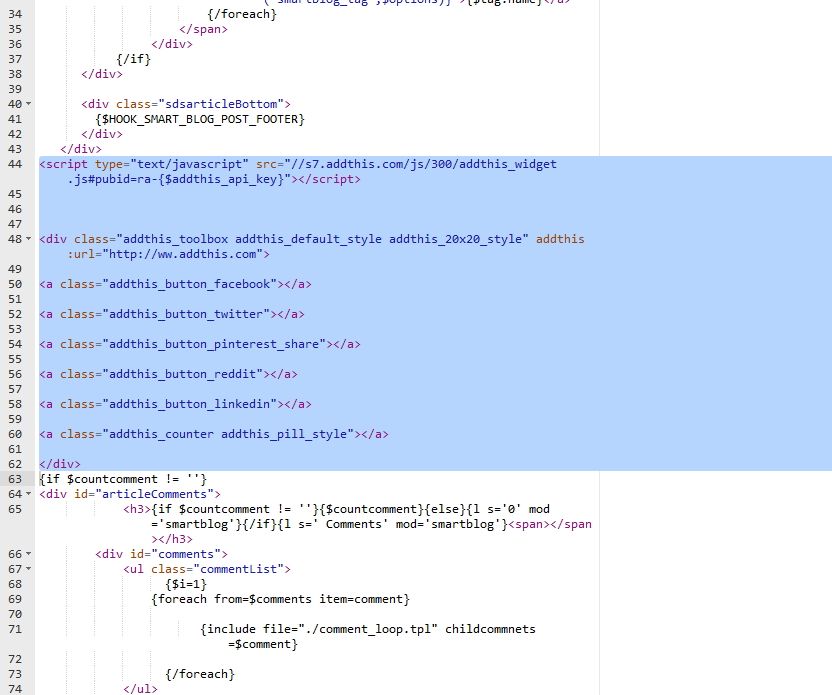Click the "addthis_counter addthis_pill_style" text
The image size is (832, 695).
coord(228,435)
